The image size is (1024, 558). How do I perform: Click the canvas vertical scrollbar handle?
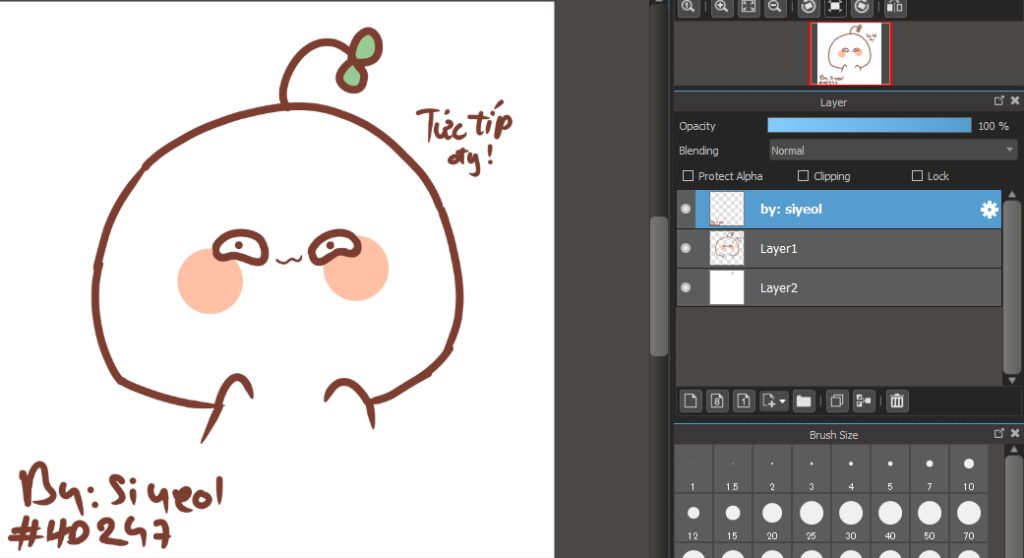[659, 286]
